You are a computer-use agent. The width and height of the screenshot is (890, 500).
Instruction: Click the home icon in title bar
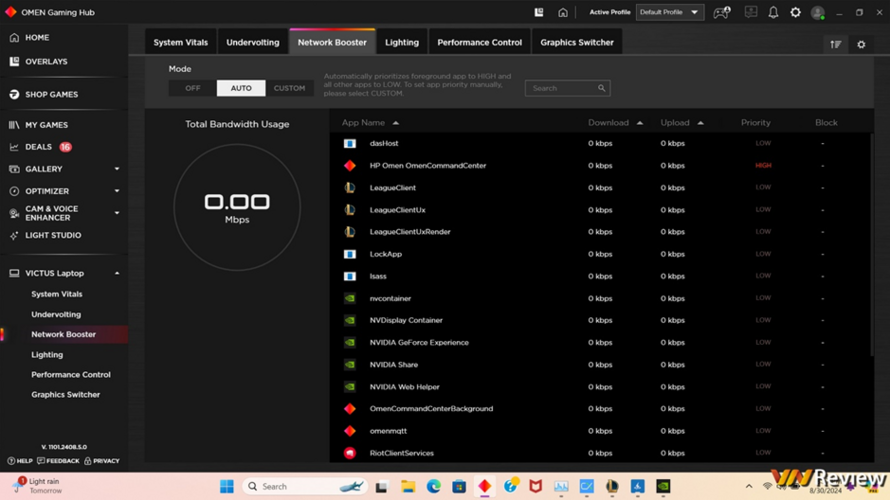563,13
